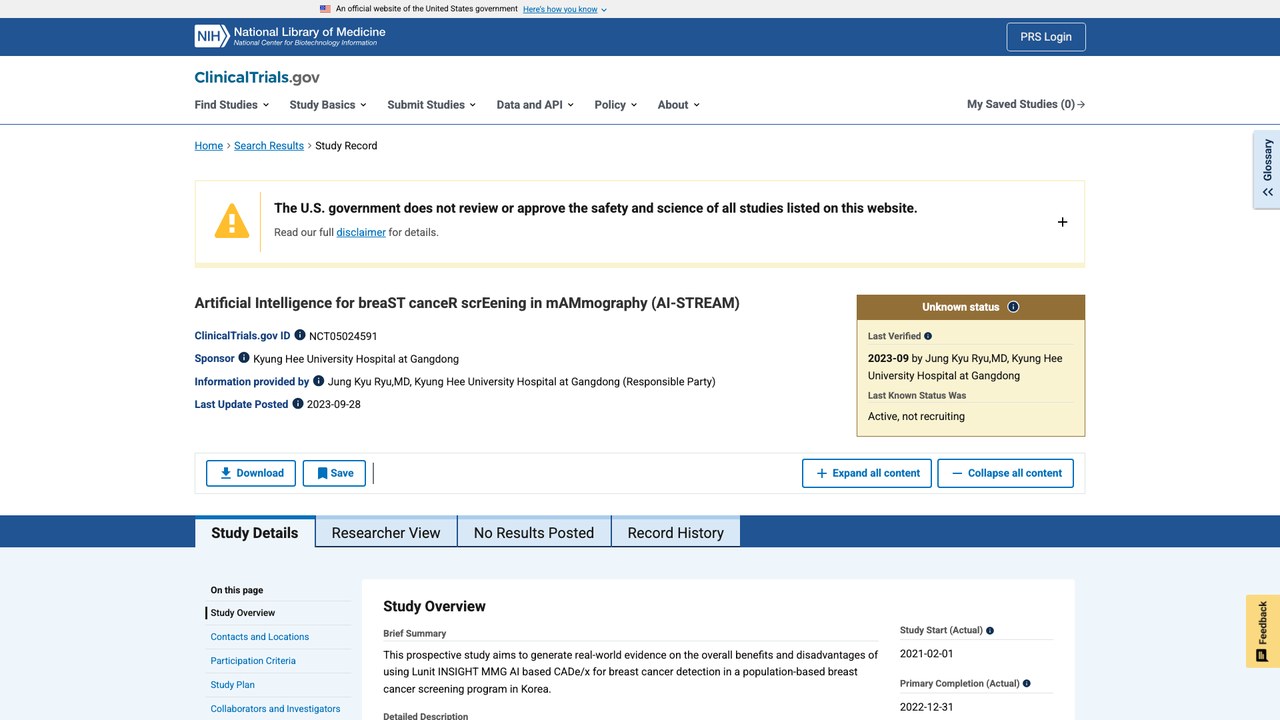Screen dimensions: 1280x720
Task: Click the ClinicalTrials.gov site logo
Action: pos(257,77)
